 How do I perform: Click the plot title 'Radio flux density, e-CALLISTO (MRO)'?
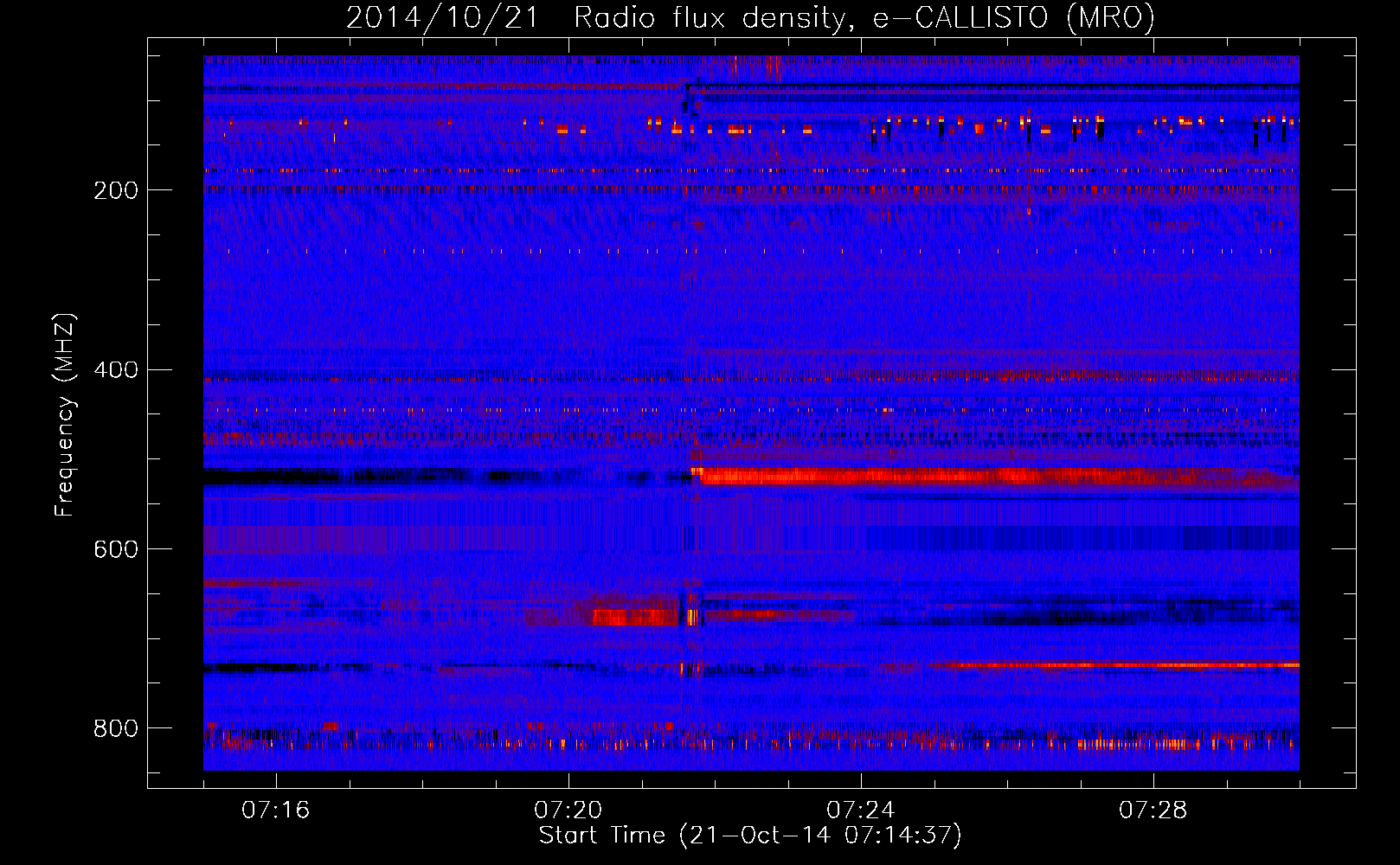(864, 18)
